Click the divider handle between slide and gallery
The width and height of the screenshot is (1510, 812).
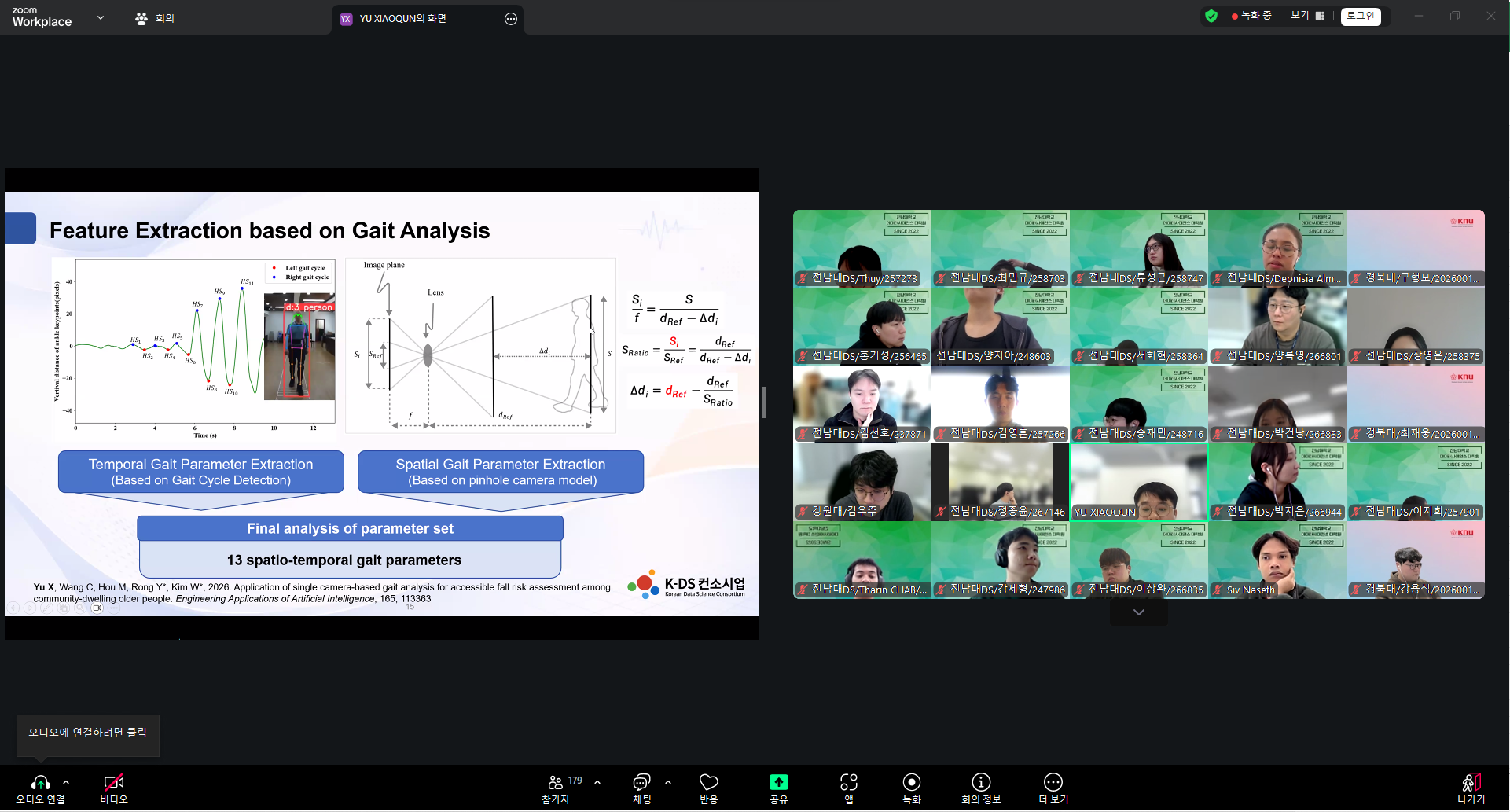pos(764,402)
